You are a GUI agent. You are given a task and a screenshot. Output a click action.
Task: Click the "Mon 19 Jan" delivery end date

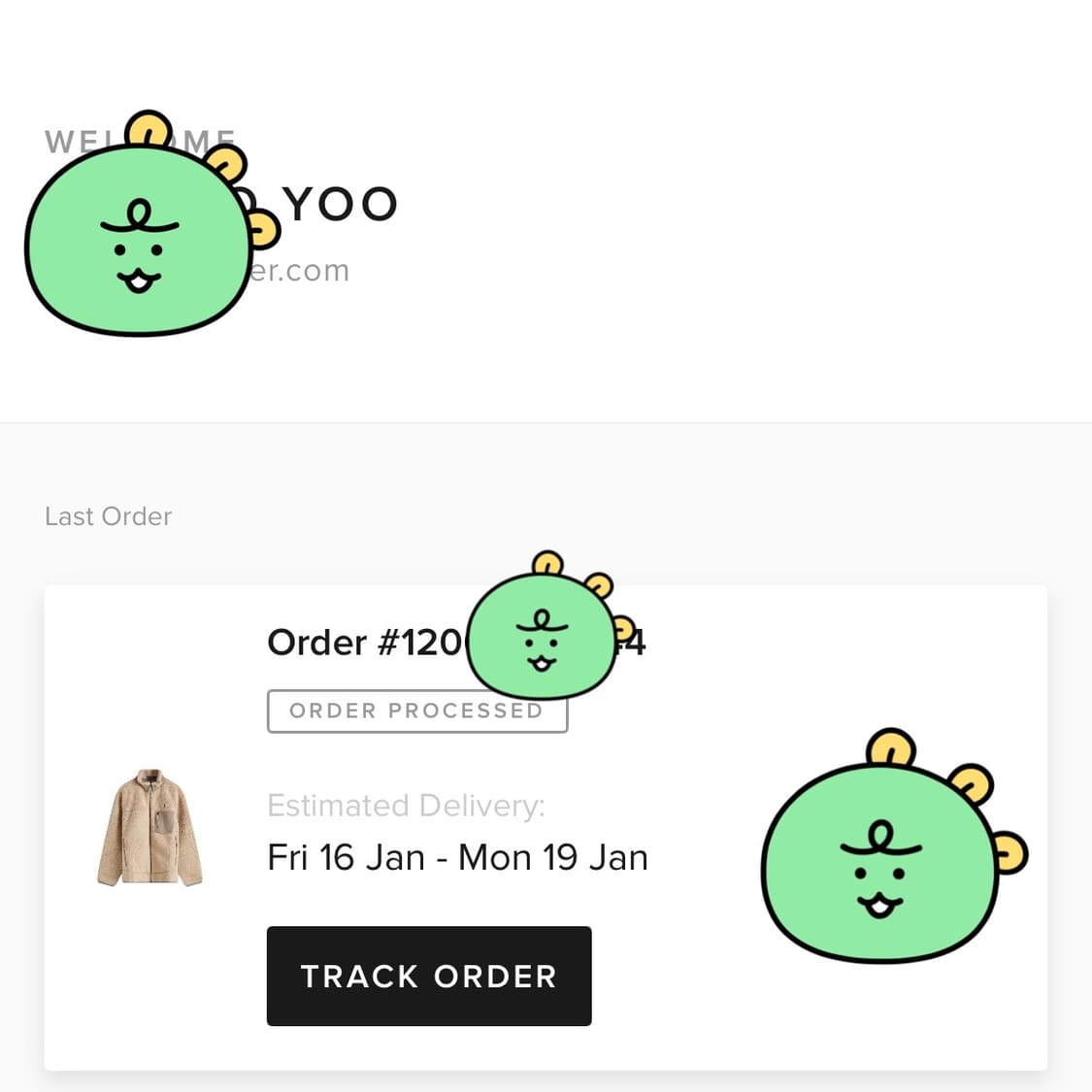tap(552, 858)
